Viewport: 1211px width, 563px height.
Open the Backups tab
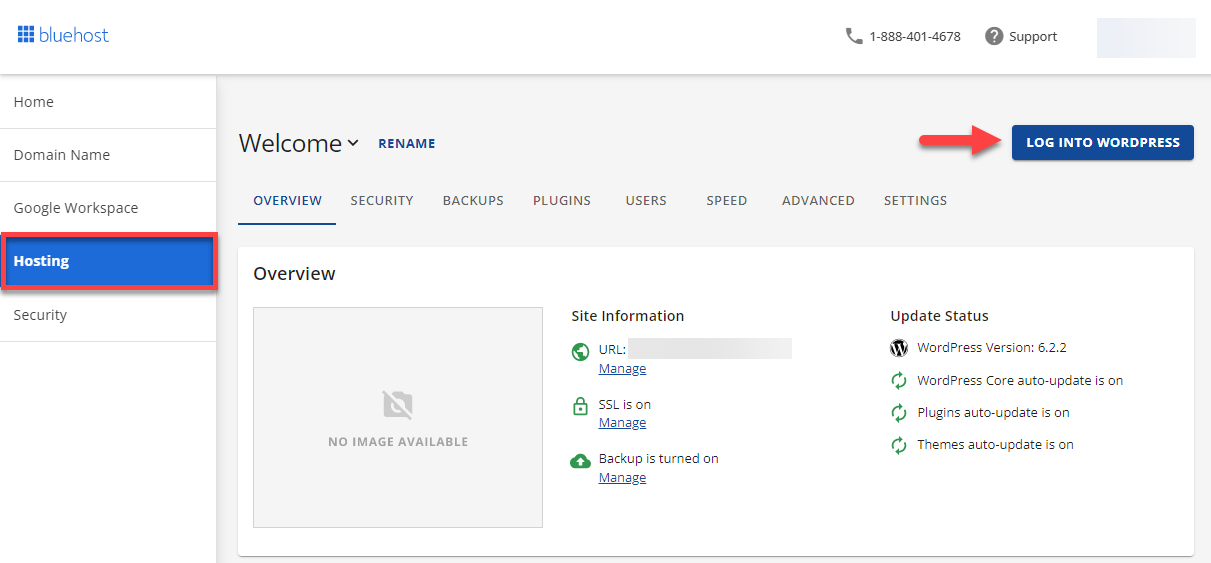[x=473, y=200]
